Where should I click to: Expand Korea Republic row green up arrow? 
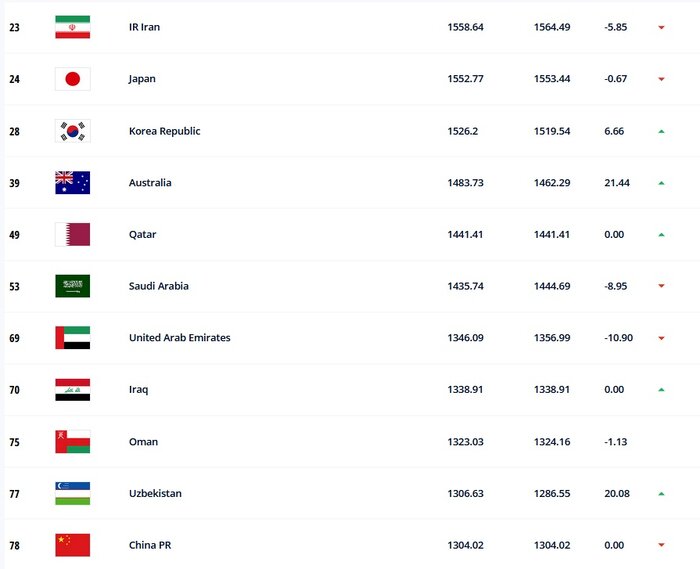(661, 131)
